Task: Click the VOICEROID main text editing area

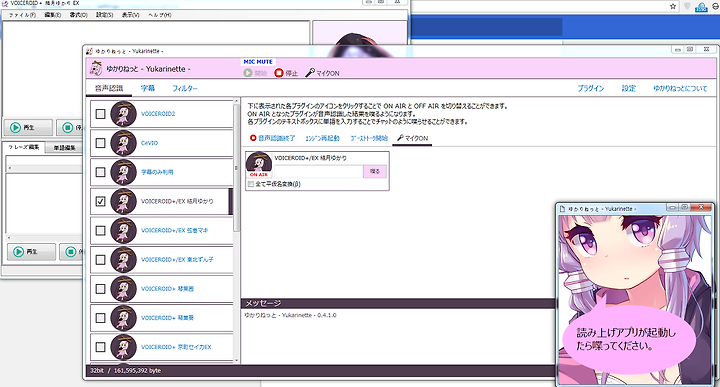Action: click(156, 68)
